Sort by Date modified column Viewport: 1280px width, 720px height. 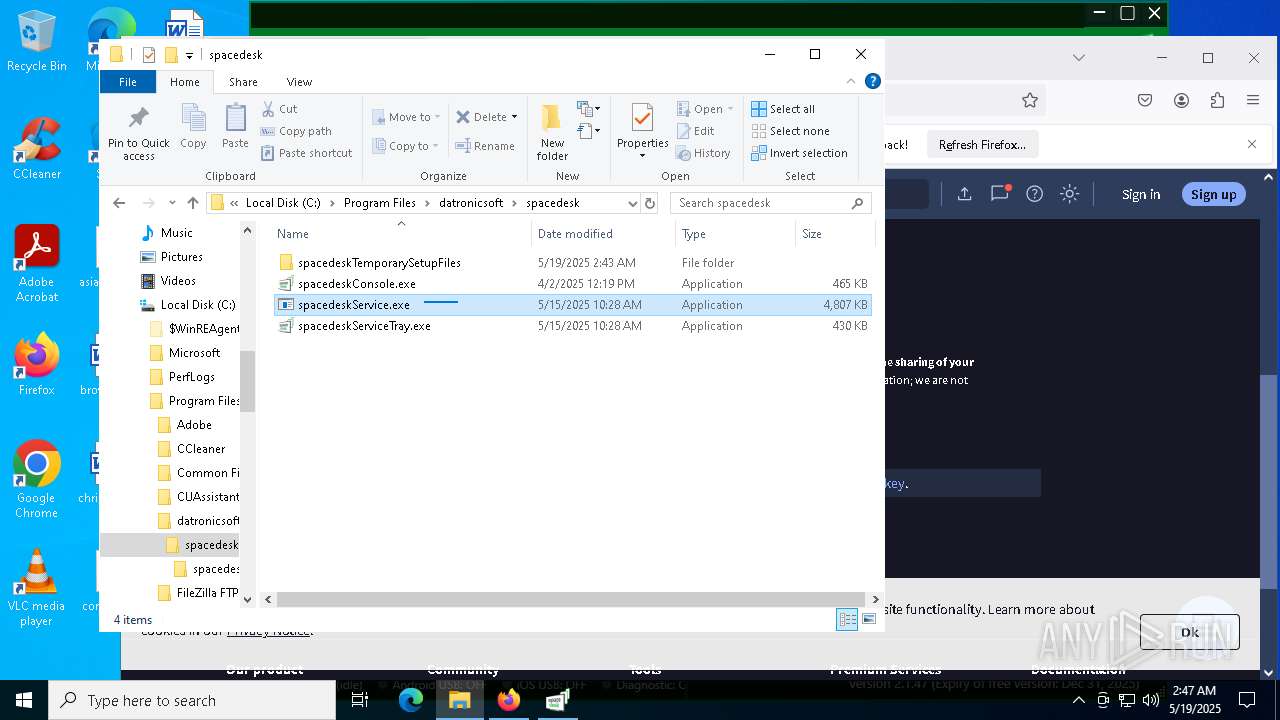pyautogui.click(x=603, y=234)
